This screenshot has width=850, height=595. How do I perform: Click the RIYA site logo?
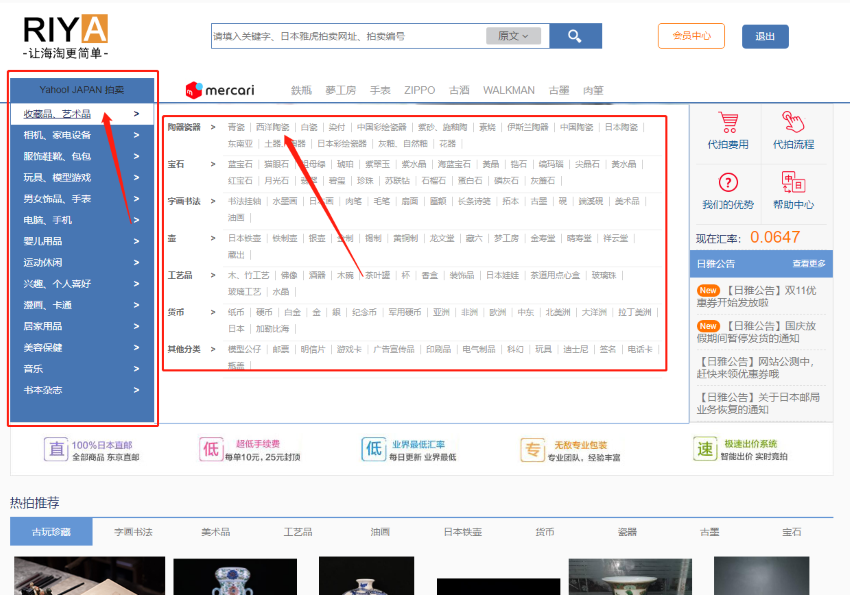(x=65, y=29)
